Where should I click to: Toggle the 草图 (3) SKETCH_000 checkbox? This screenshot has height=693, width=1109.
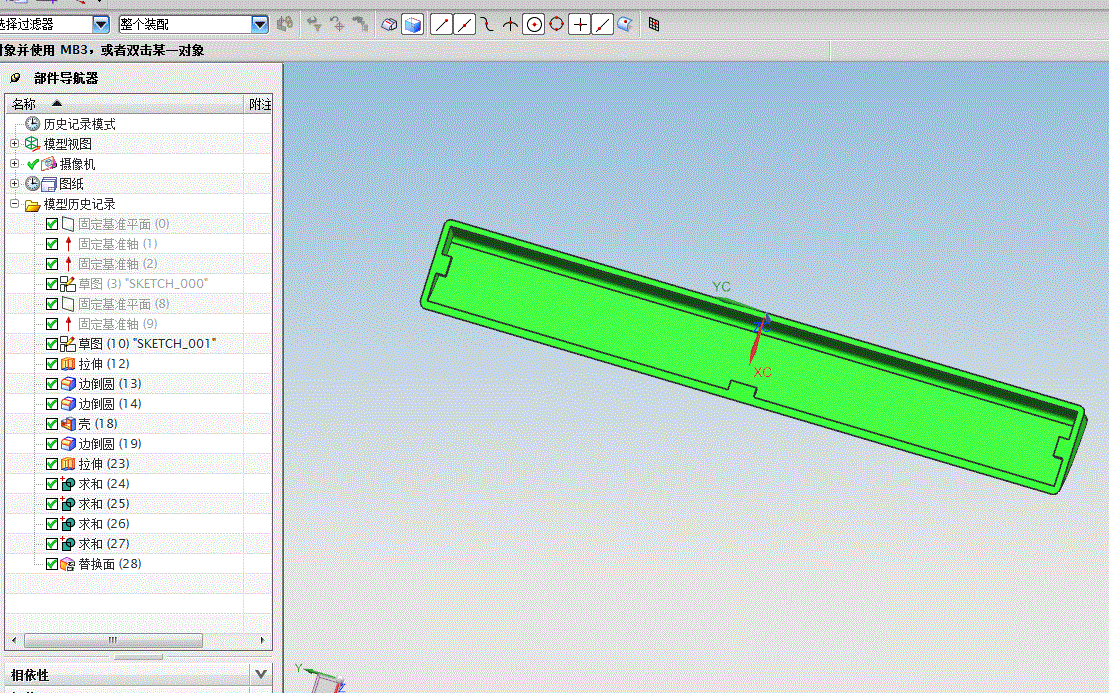[52, 284]
